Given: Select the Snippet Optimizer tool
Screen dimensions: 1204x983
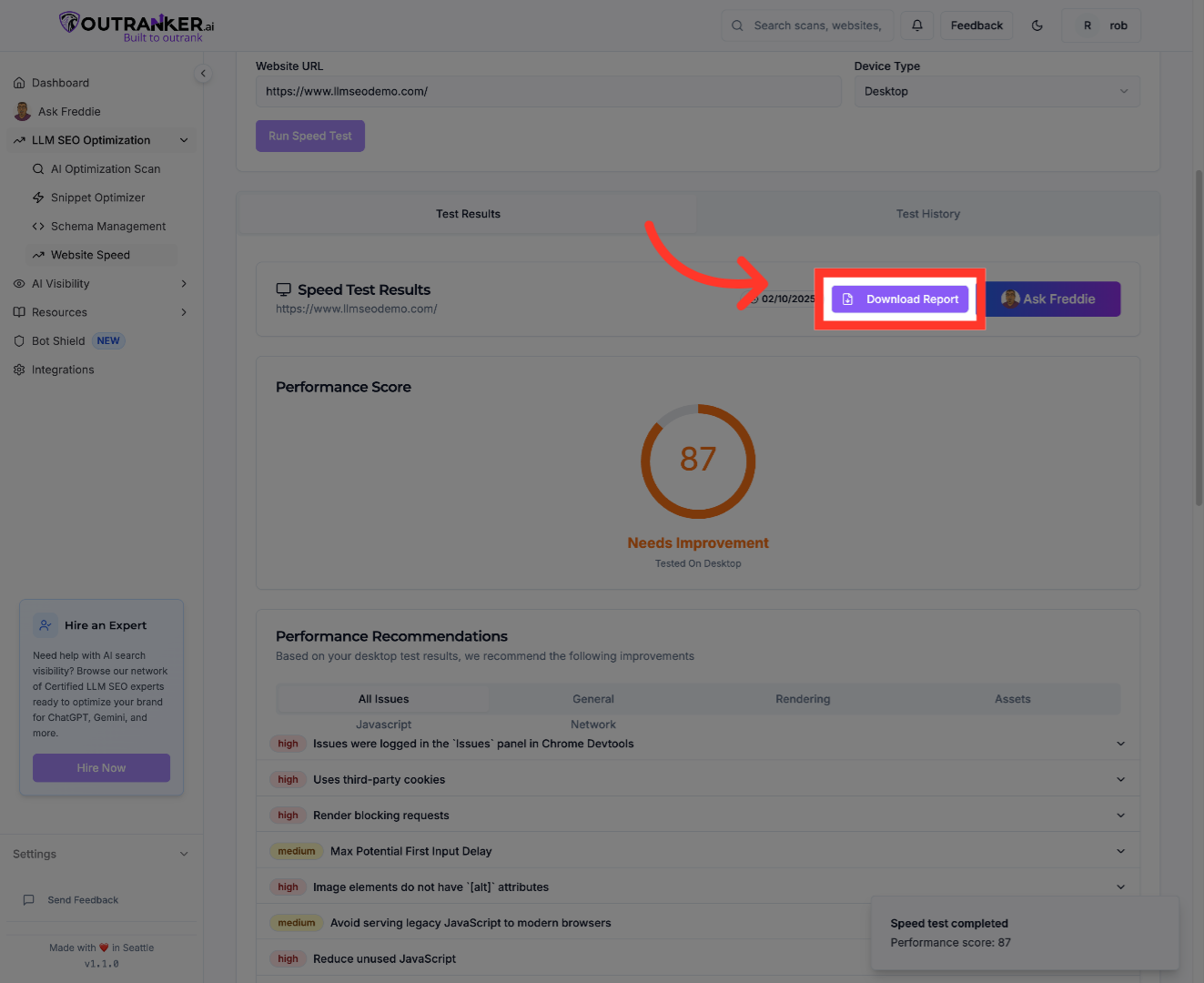Looking at the screenshot, I should pos(98,198).
